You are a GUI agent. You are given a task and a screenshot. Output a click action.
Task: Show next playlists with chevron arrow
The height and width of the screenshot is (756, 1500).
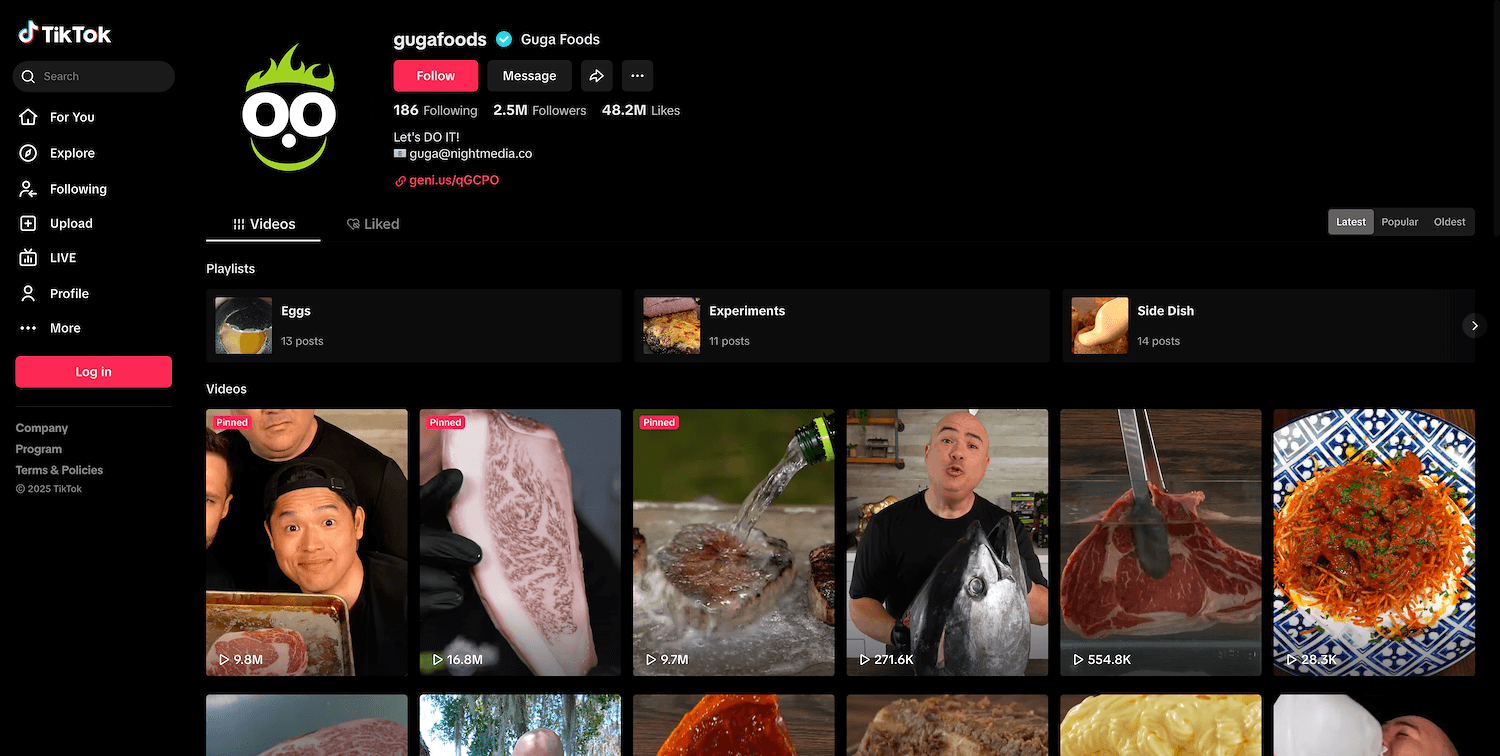coord(1474,326)
